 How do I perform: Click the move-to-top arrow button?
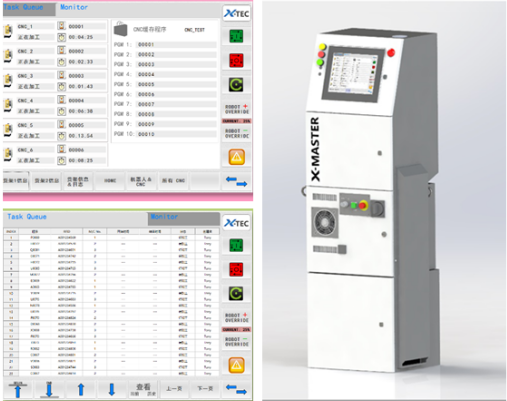pyautogui.click(x=18, y=389)
